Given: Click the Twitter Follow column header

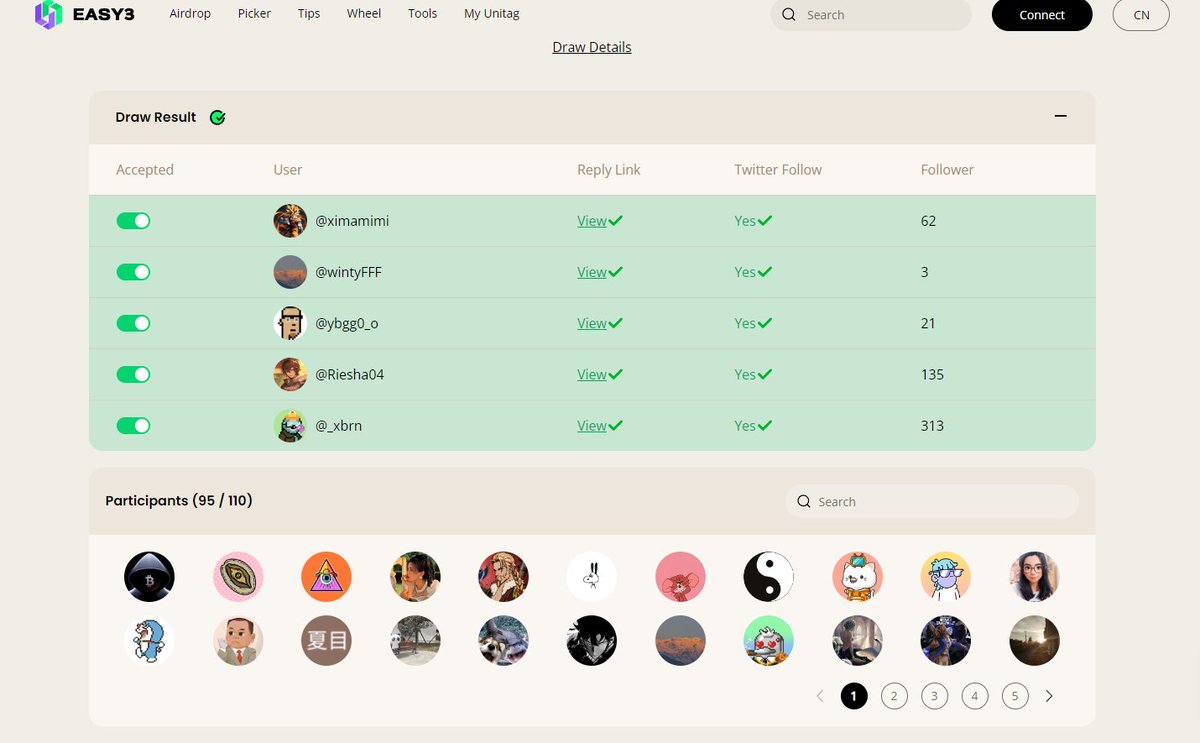Looking at the screenshot, I should pyautogui.click(x=778, y=170).
